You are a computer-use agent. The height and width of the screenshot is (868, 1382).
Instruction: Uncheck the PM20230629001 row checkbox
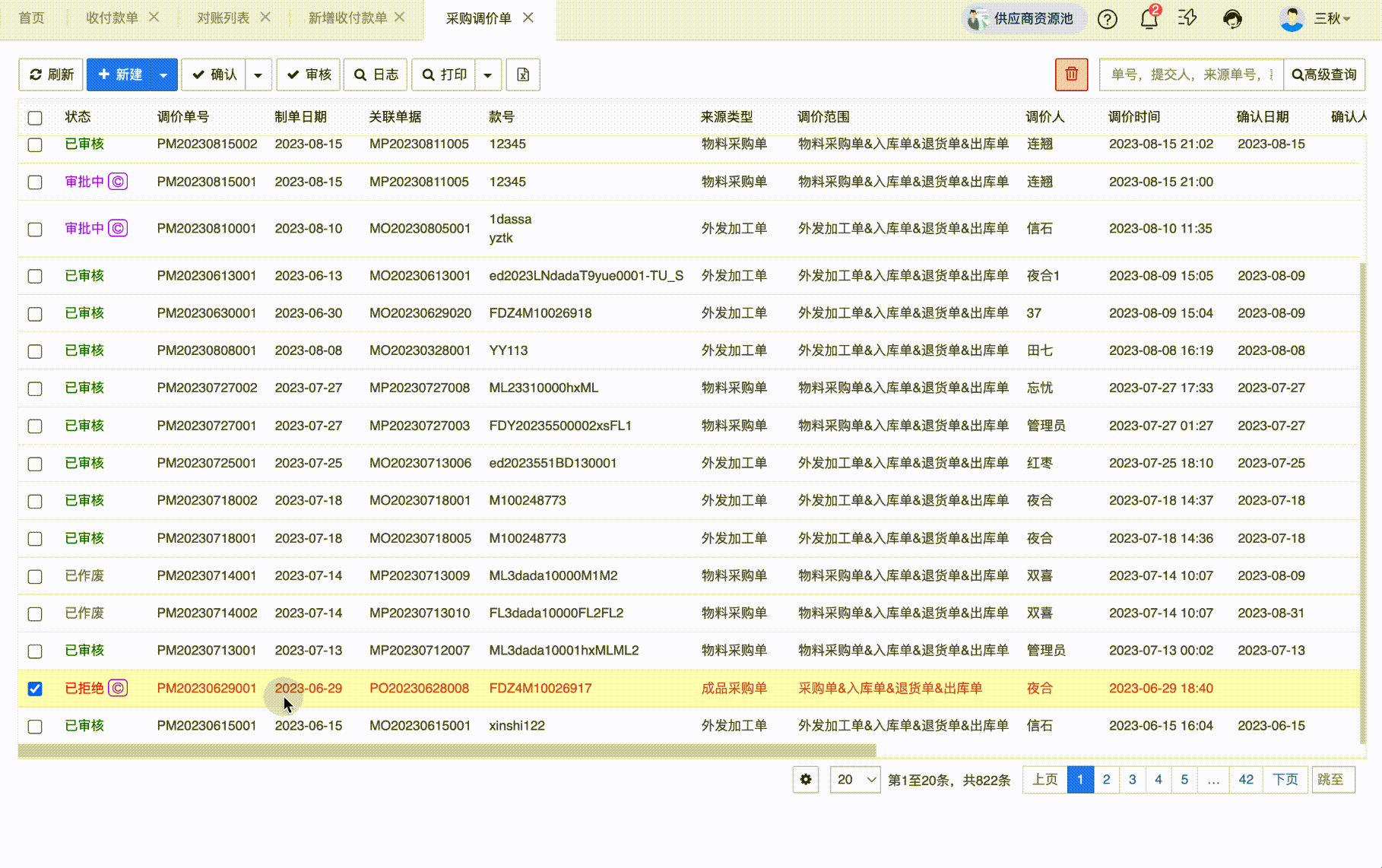[x=35, y=689]
